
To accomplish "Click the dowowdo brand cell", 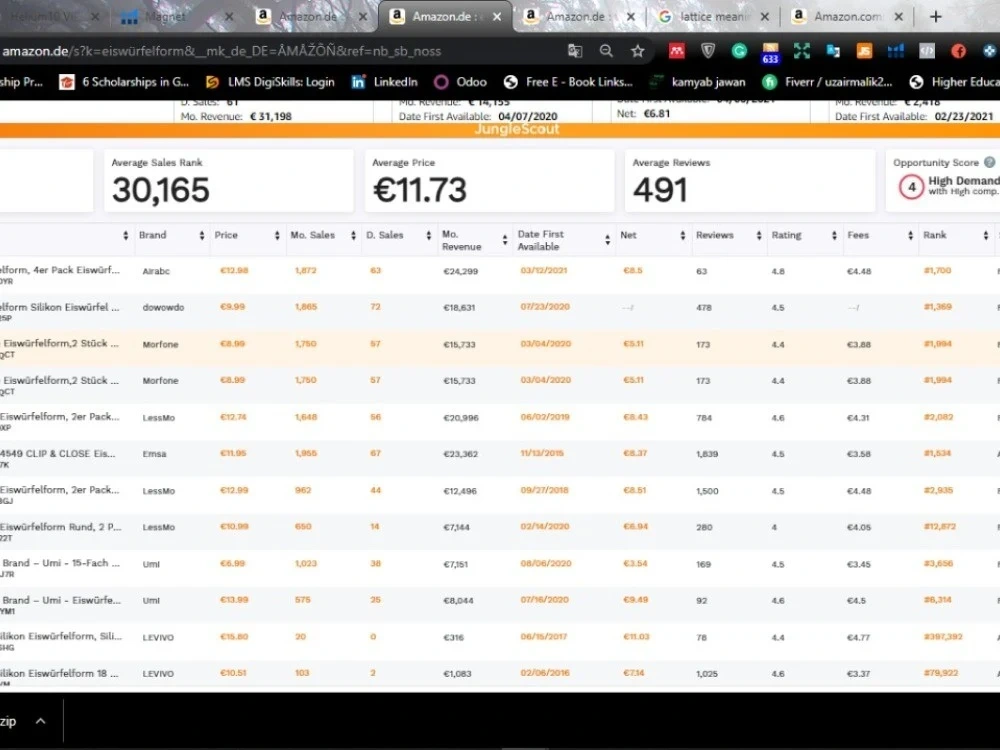I will (163, 307).
